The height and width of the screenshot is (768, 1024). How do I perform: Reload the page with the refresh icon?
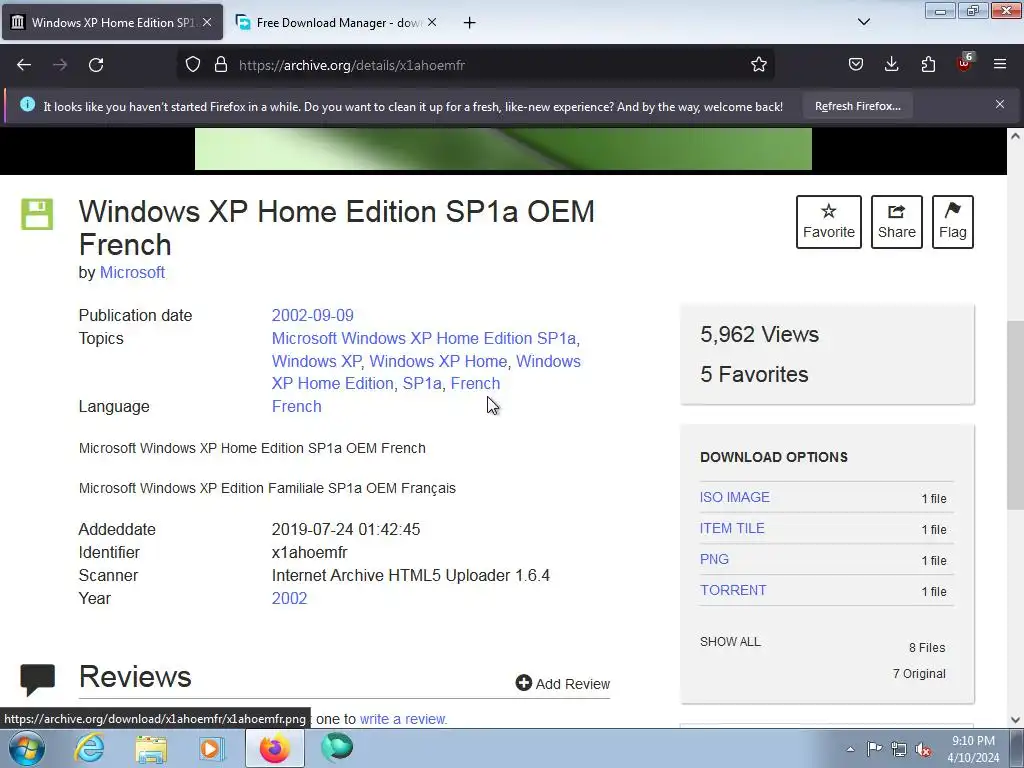click(96, 65)
